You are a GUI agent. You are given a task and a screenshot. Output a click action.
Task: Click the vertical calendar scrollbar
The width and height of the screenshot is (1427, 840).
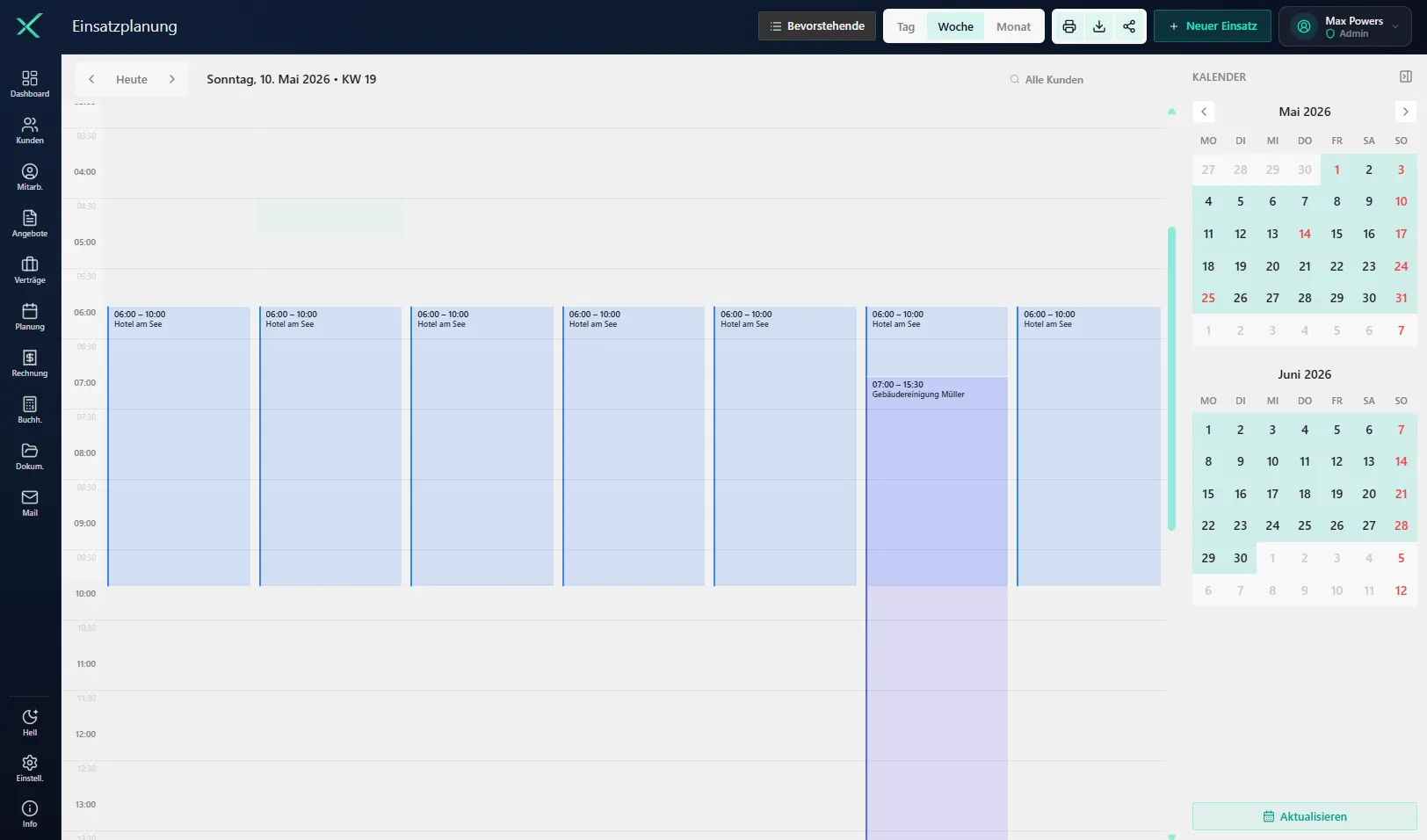click(1171, 379)
